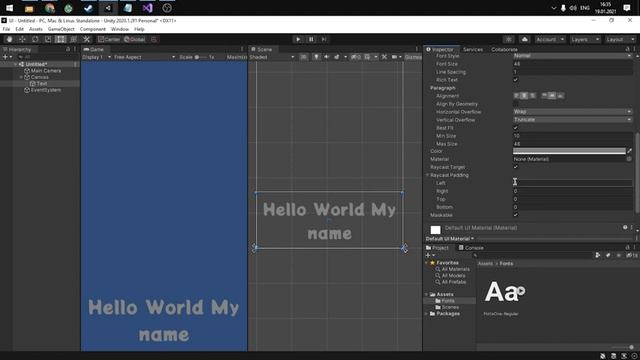Select the Transform tool
The image size is (640, 360).
[73, 39]
